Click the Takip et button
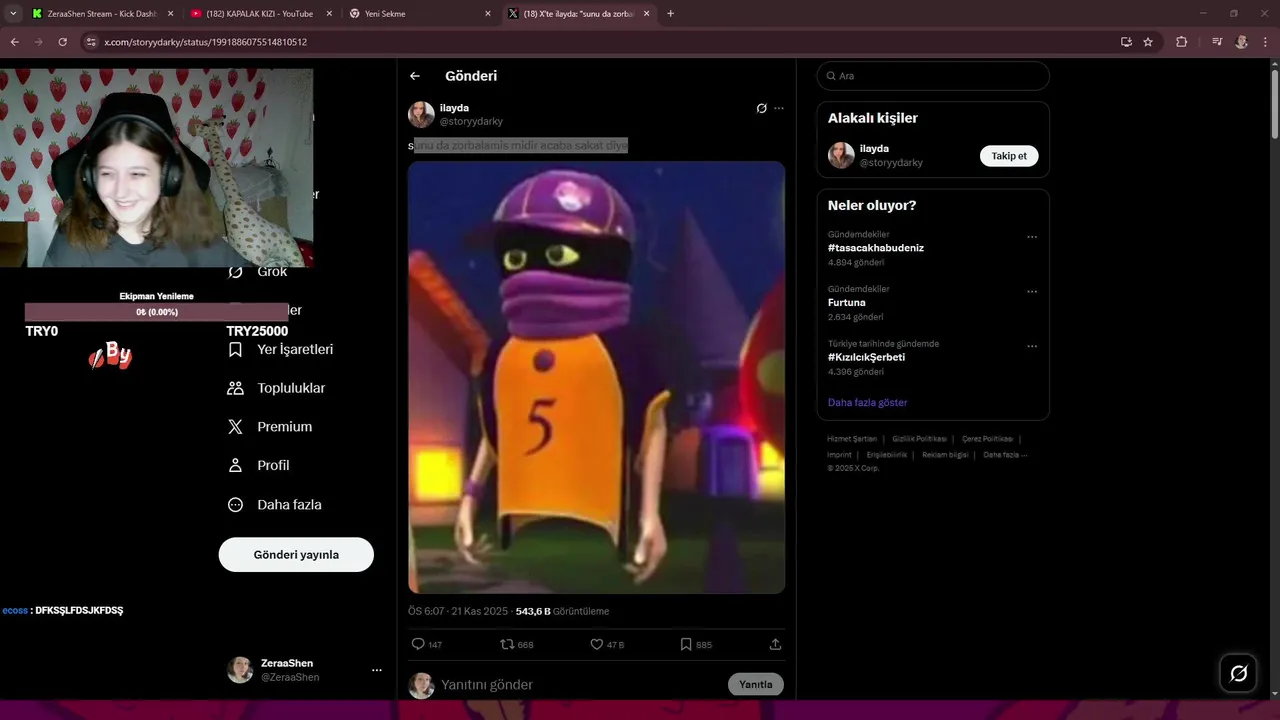 click(x=1009, y=156)
